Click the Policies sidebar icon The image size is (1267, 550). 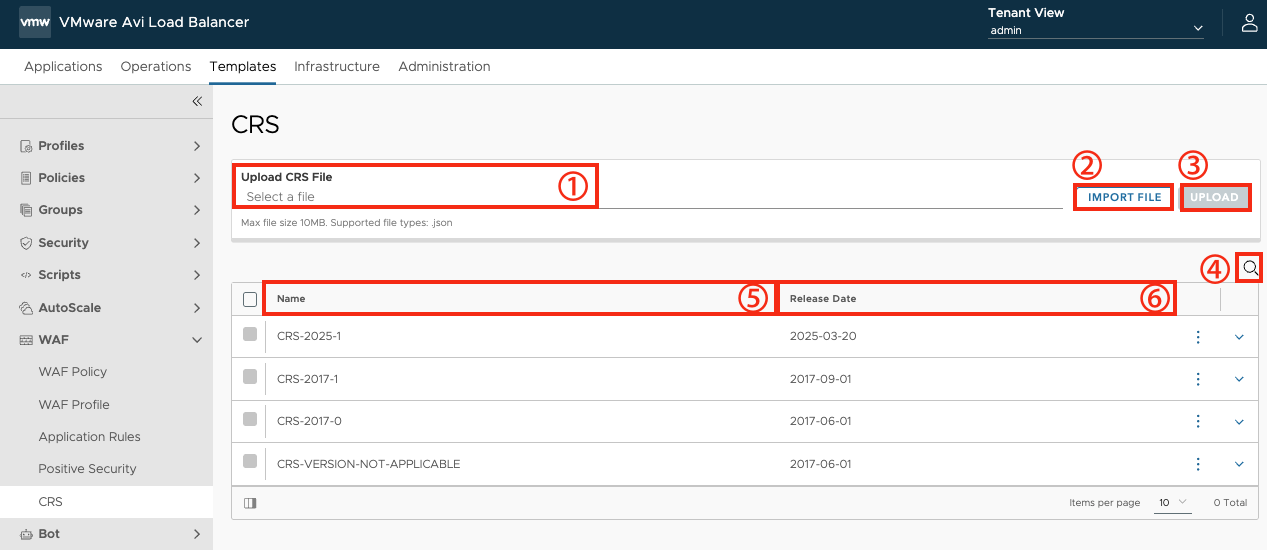coord(27,178)
